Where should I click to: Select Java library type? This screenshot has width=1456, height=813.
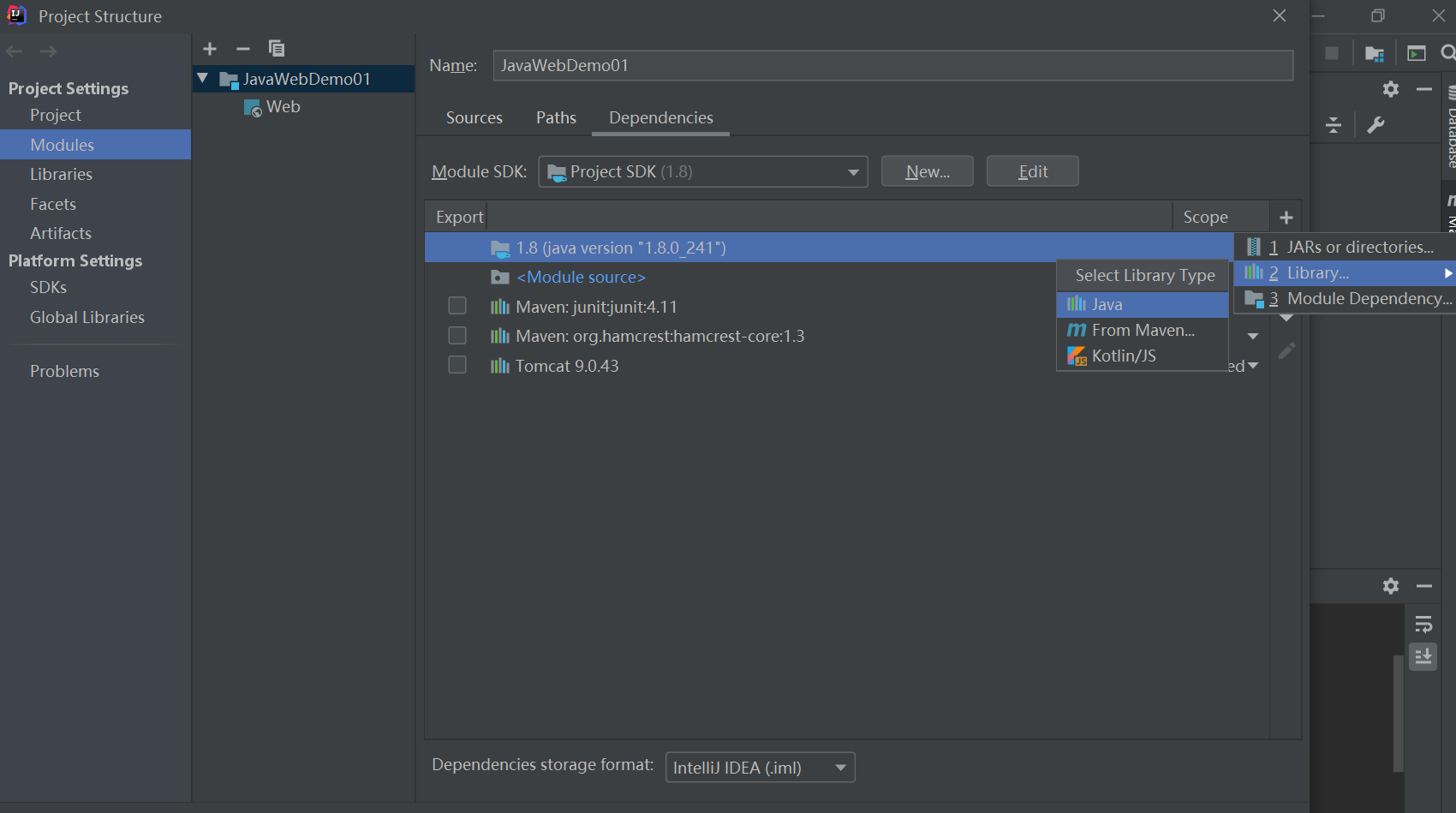1143,304
